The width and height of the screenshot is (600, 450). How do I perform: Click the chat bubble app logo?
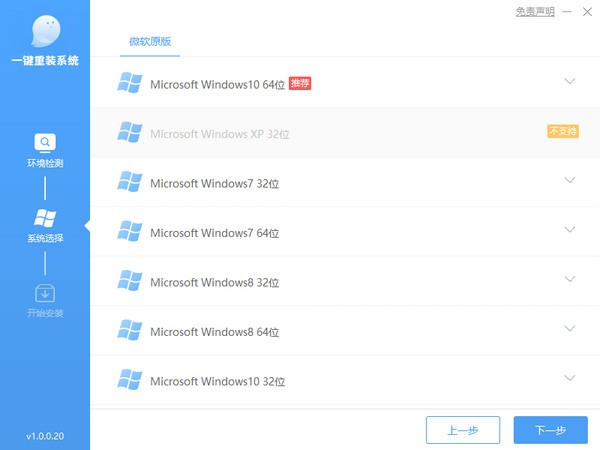click(x=46, y=31)
